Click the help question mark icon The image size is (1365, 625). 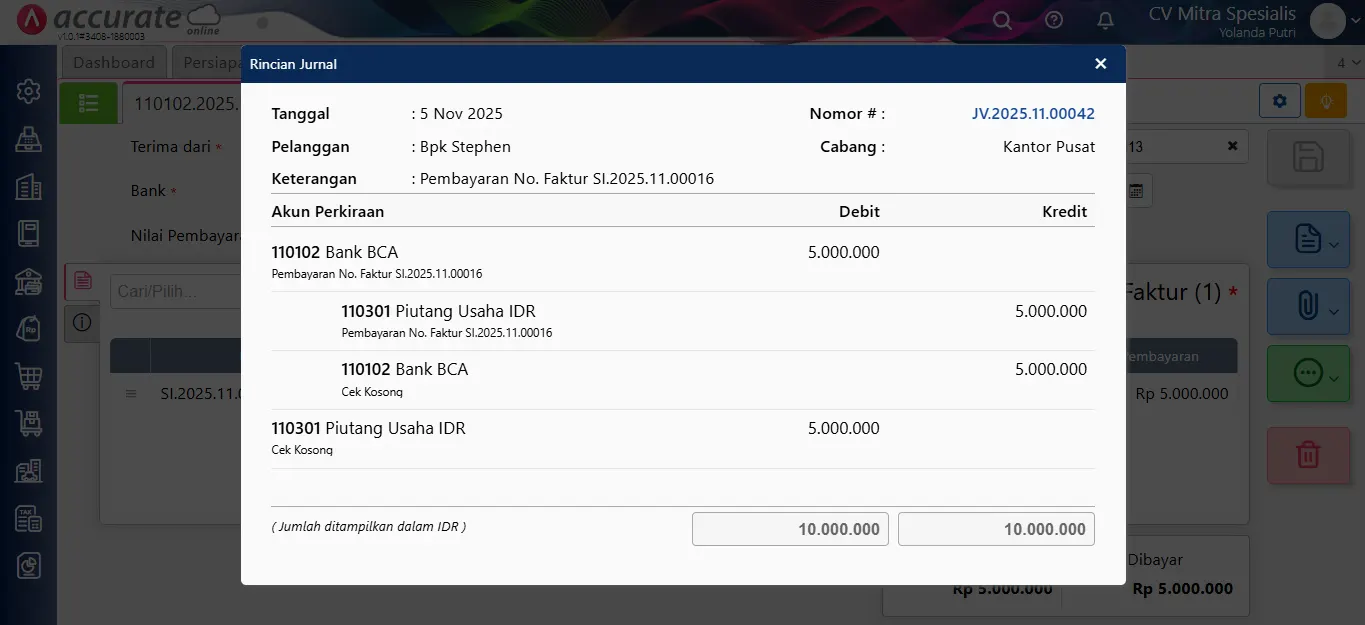[1054, 20]
